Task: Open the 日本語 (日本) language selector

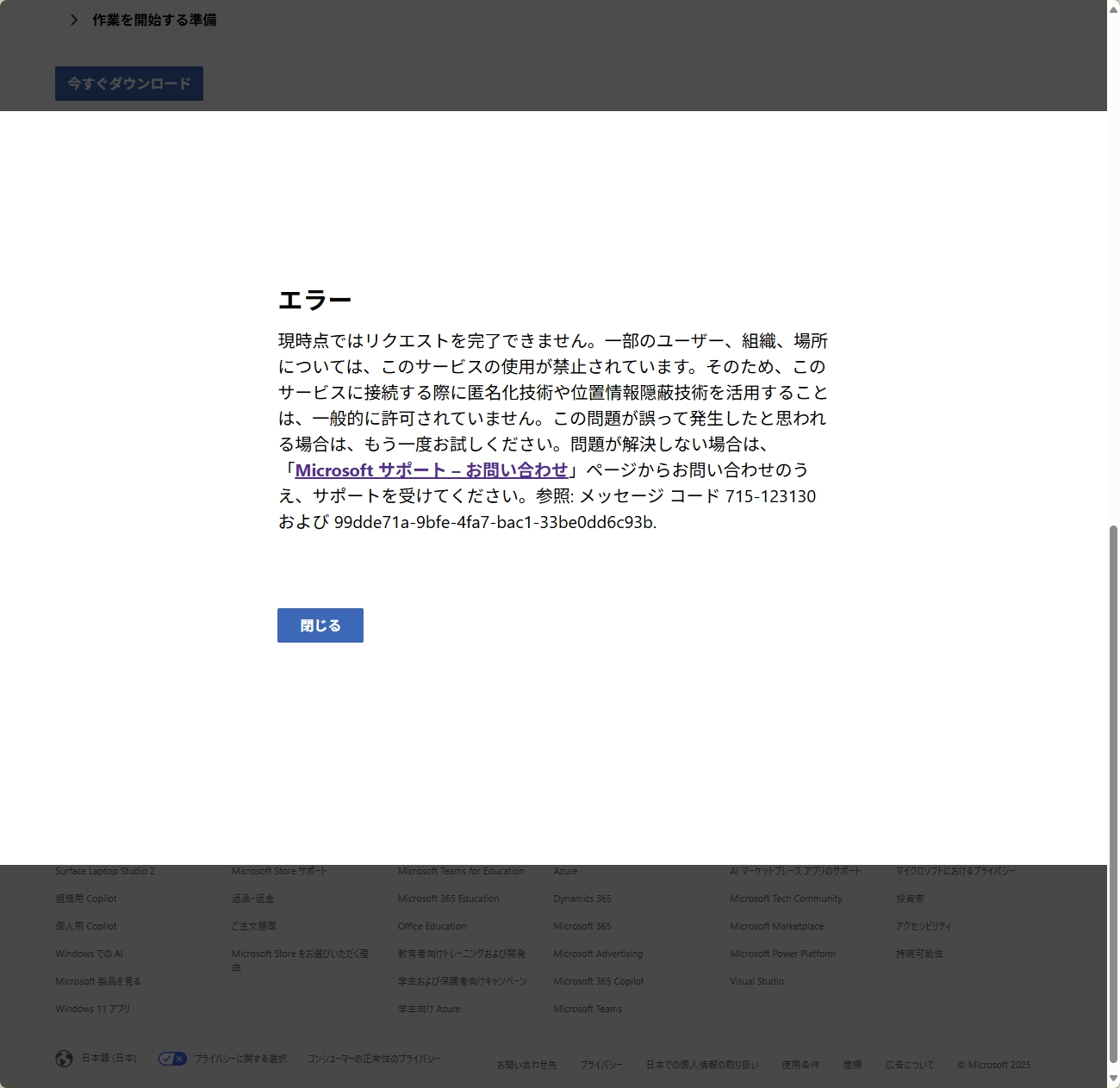Action: (x=109, y=1058)
